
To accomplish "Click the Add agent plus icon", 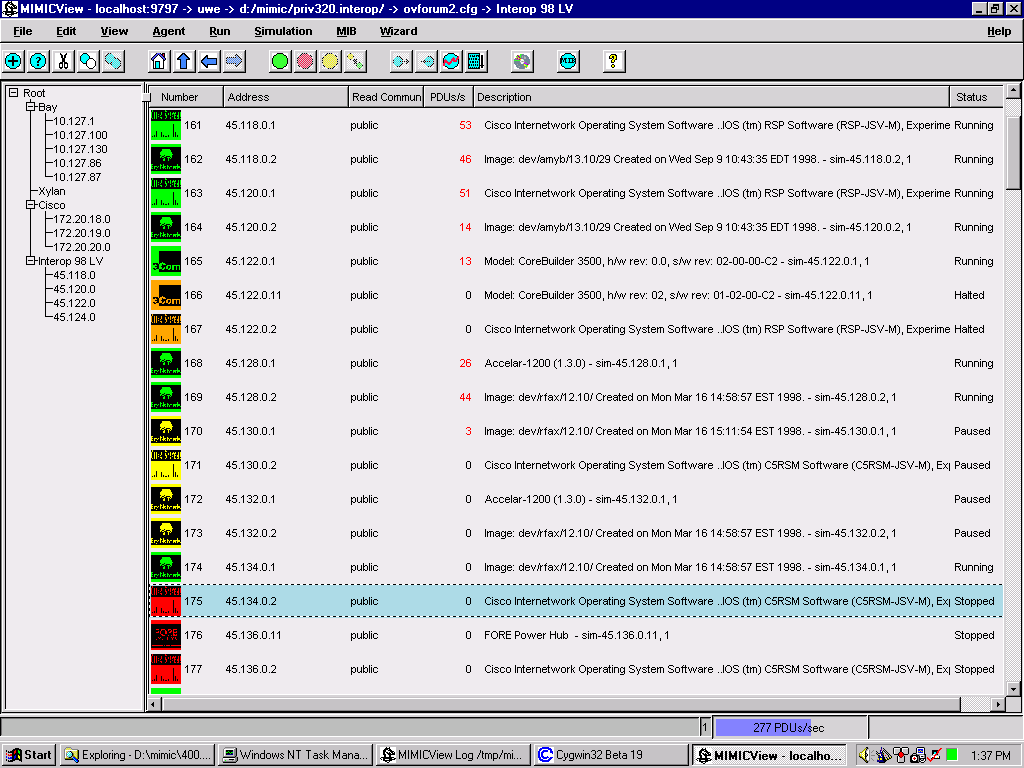I will 13,61.
